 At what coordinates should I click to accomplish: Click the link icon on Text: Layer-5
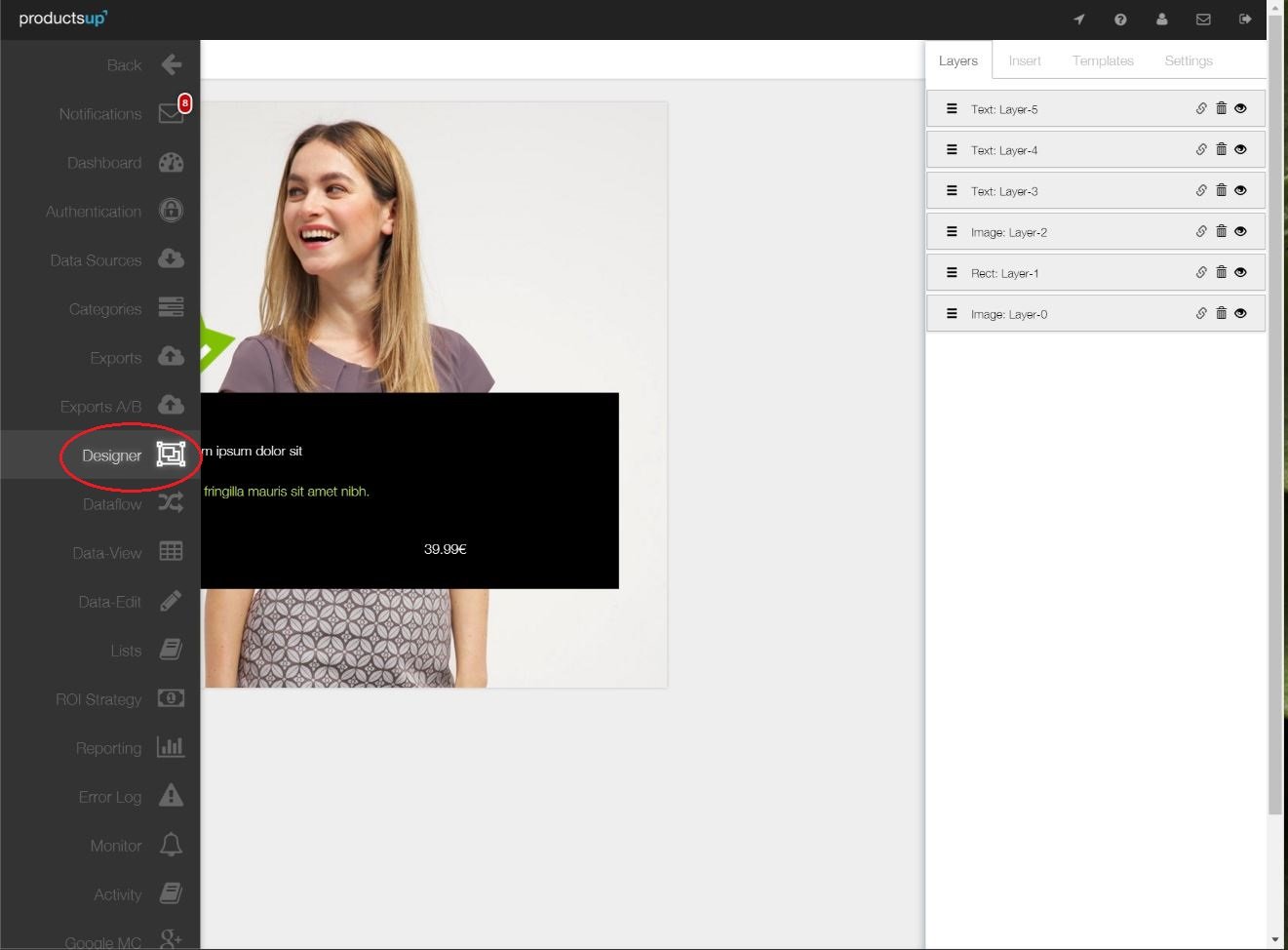click(x=1201, y=108)
